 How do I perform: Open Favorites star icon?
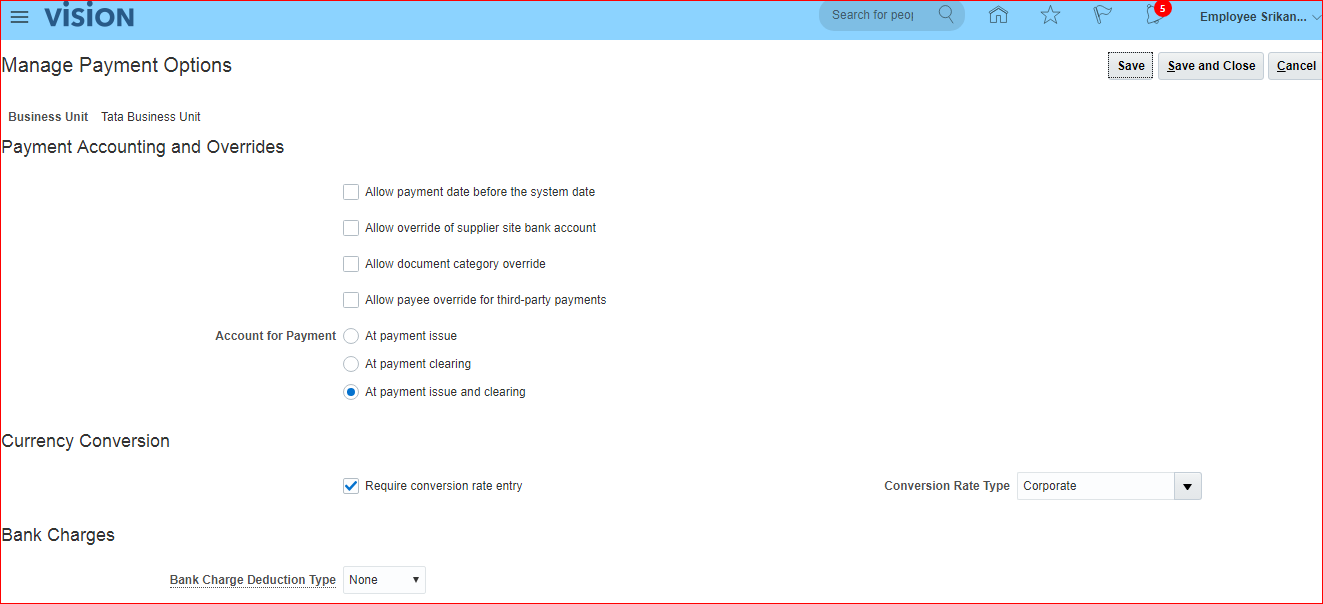coord(1050,15)
